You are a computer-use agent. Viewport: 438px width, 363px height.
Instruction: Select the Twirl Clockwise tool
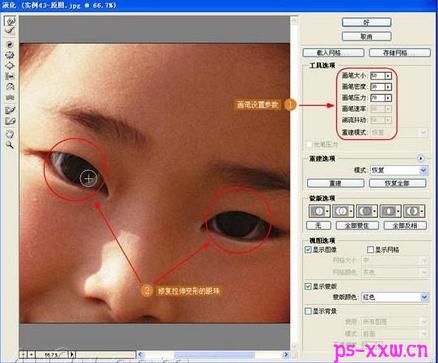10,45
